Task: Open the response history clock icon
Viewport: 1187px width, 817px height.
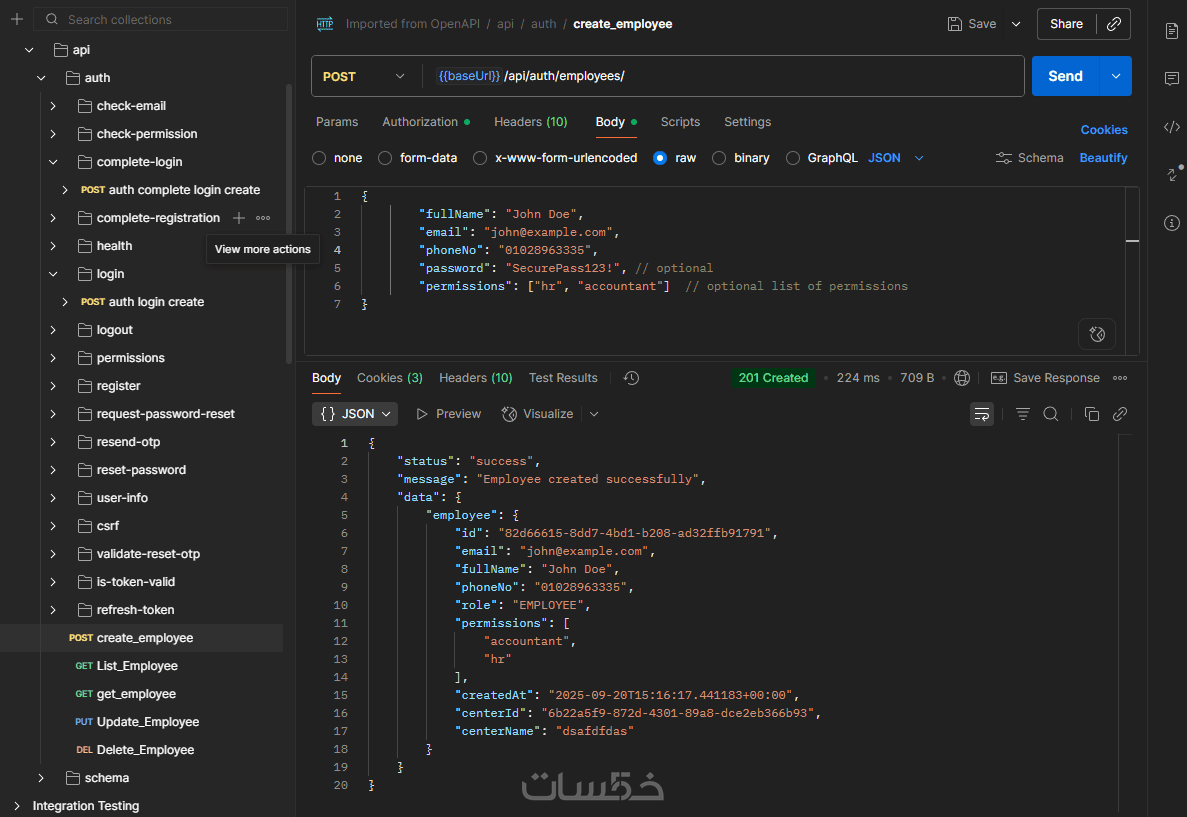Action: (x=631, y=378)
